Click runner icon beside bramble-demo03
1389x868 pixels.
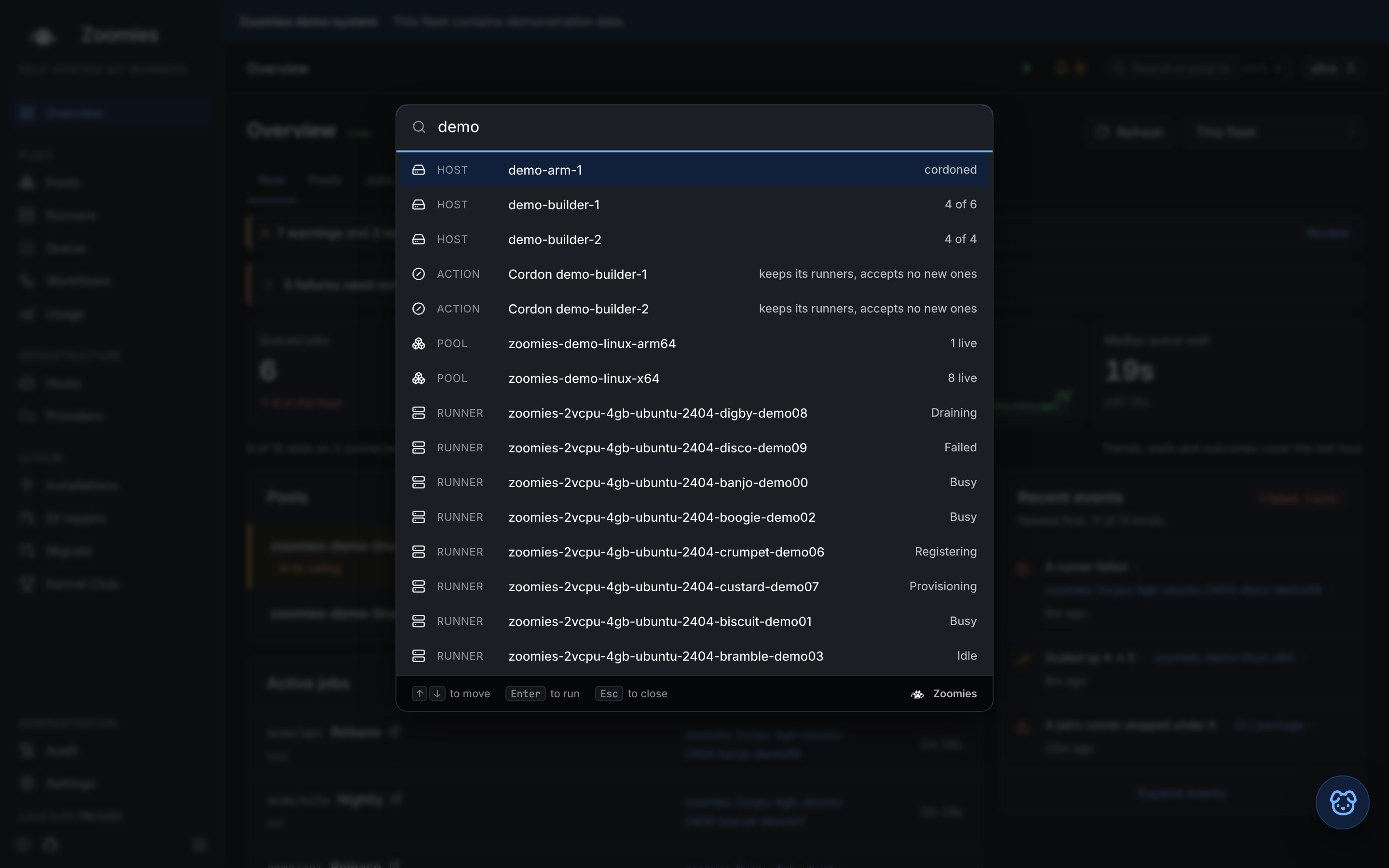click(419, 656)
